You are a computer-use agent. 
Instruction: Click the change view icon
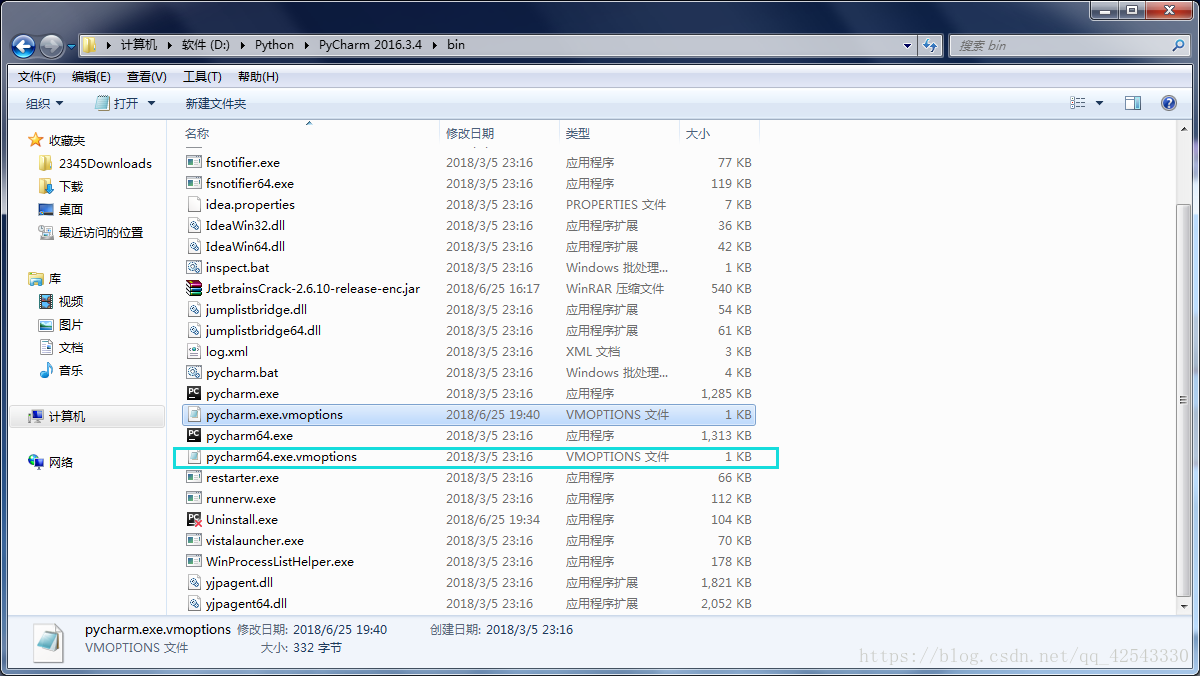[x=1077, y=103]
